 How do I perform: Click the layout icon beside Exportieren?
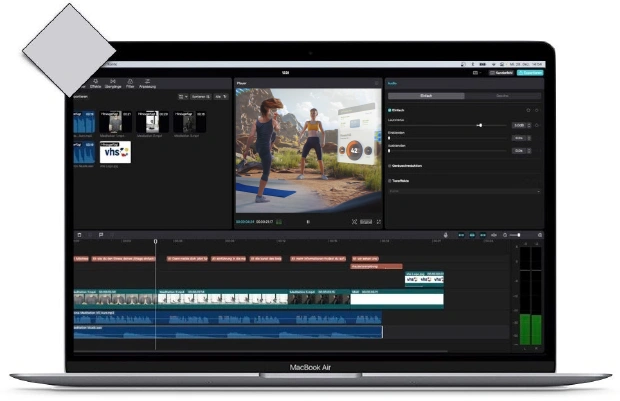475,72
